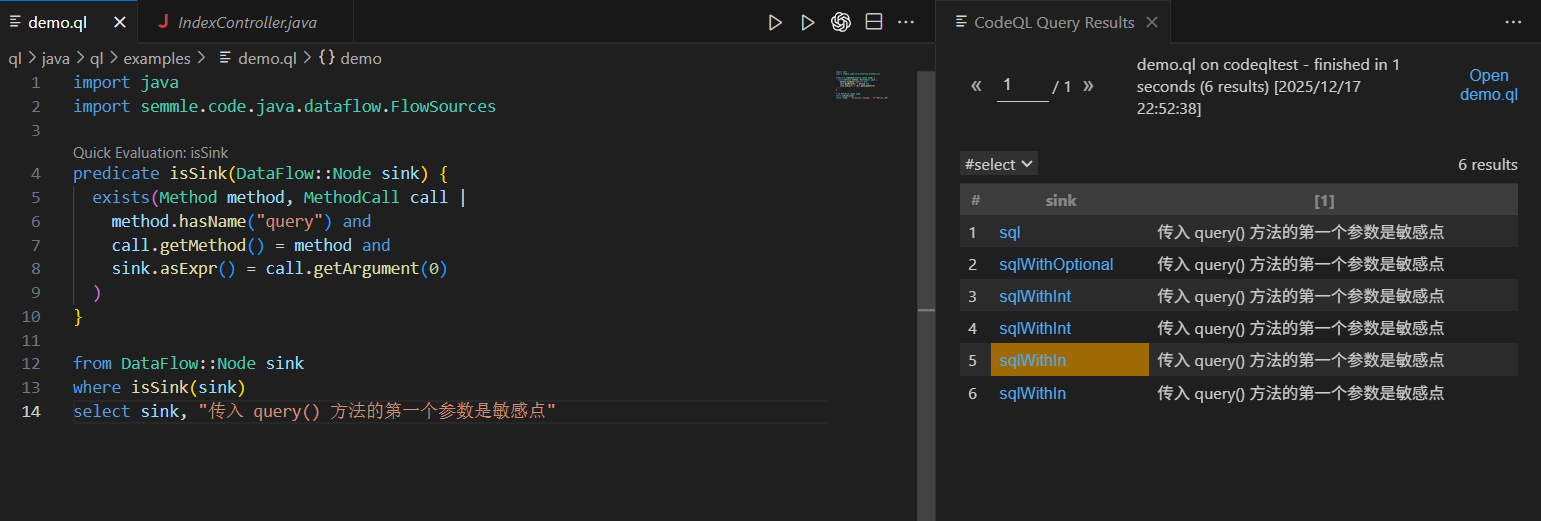Click the code minimap preview
1541x521 pixels.
(x=861, y=85)
